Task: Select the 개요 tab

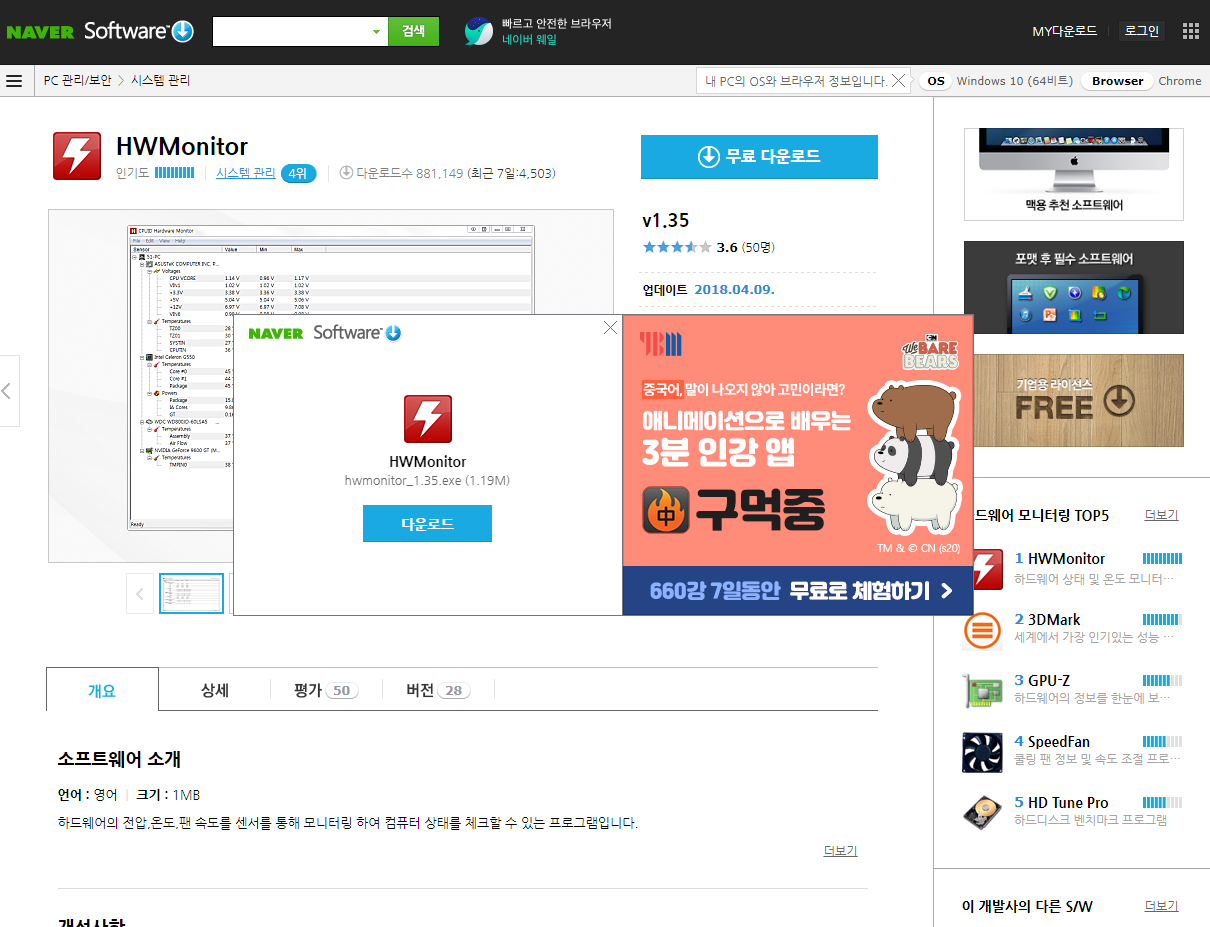Action: click(102, 690)
